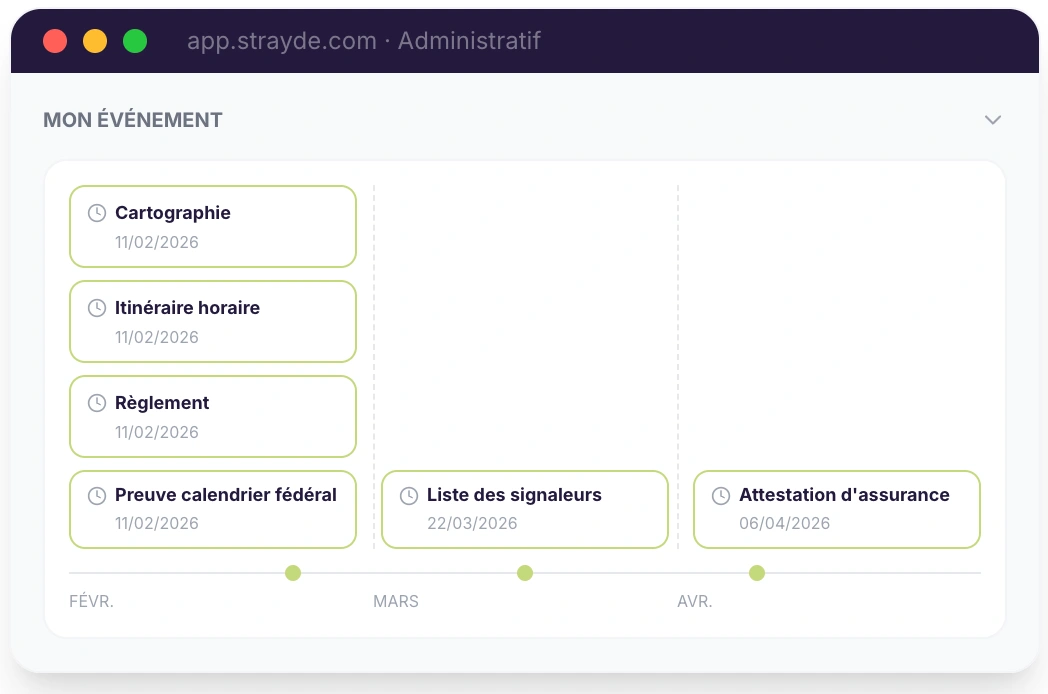The height and width of the screenshot is (694, 1048).
Task: Click the yellow traffic light button
Action: 95,41
